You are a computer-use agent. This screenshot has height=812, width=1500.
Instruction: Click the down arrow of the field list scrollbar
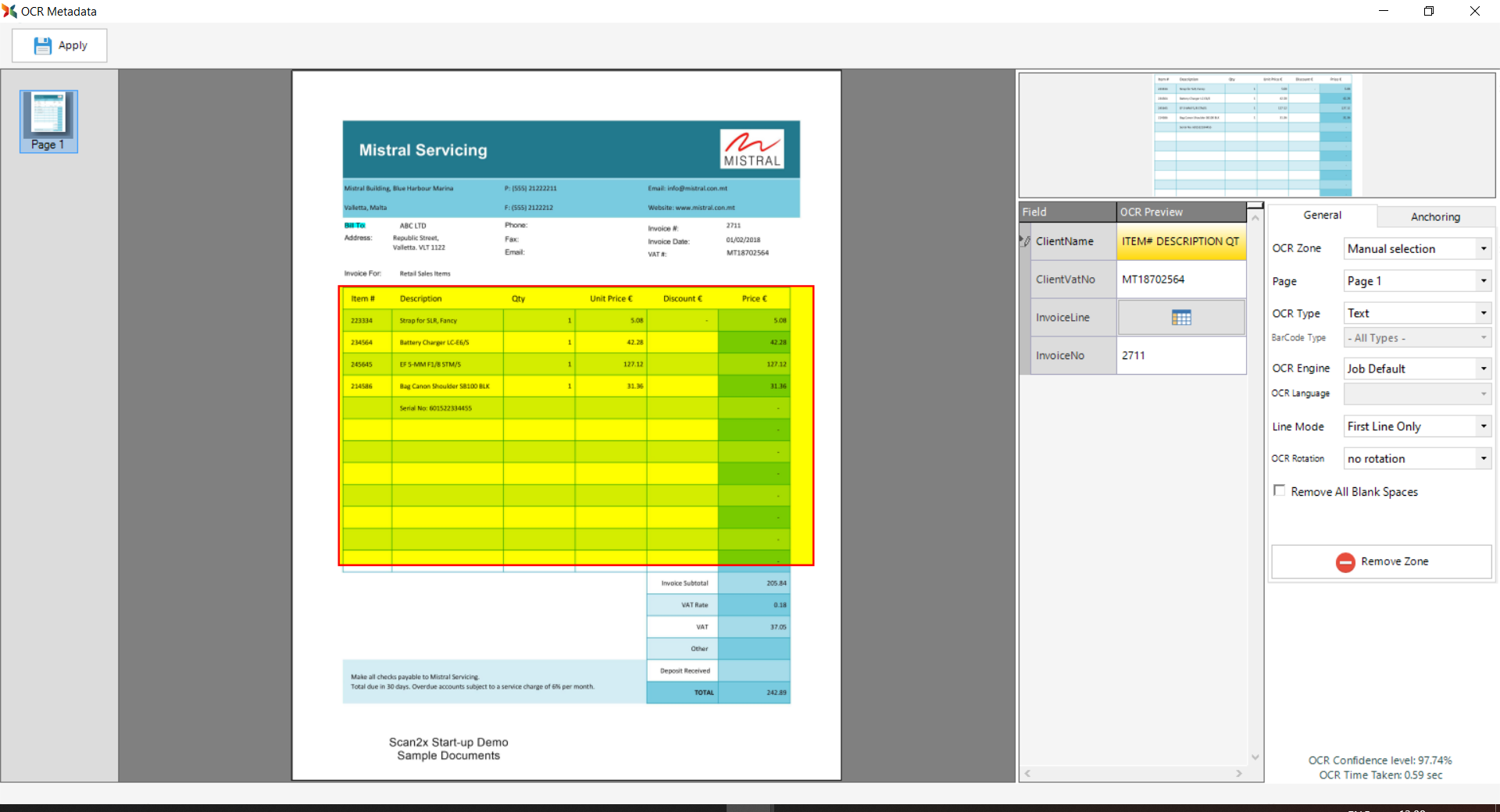(1255, 757)
